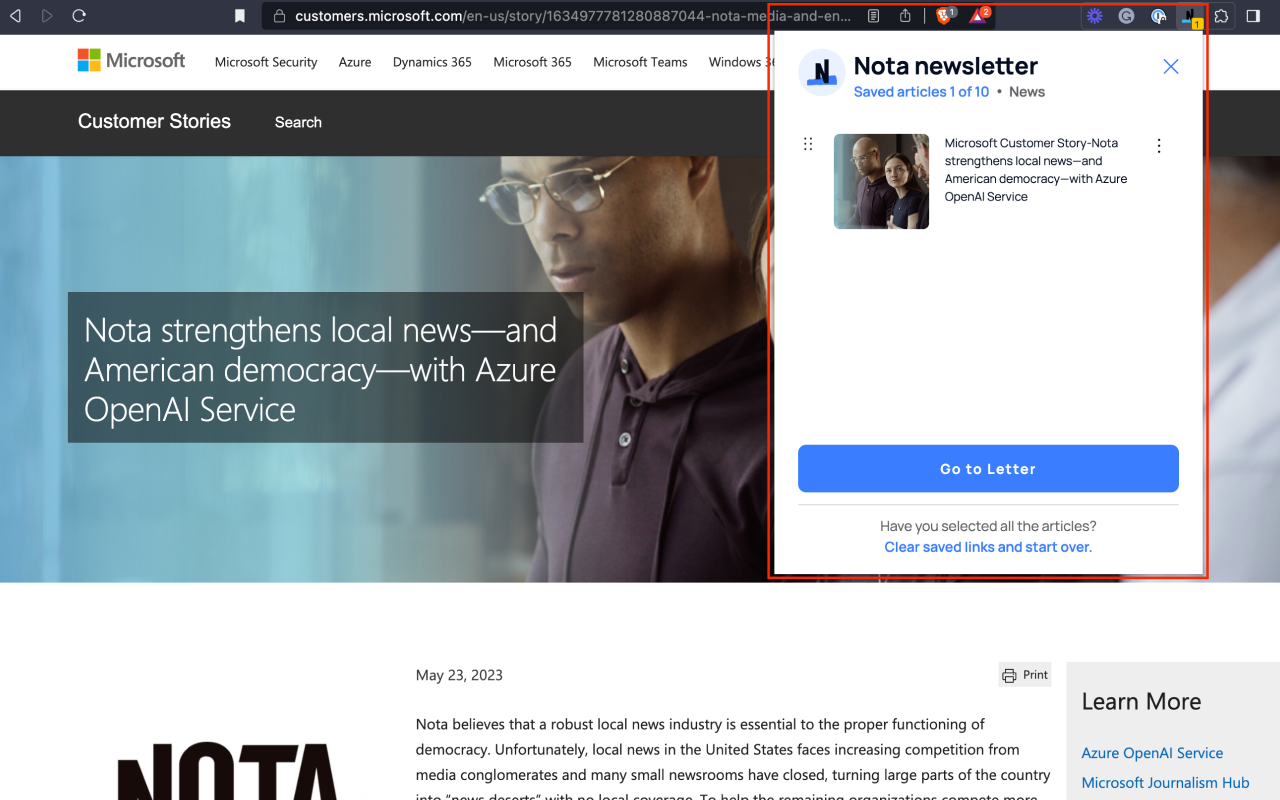Open the Azure OpenAI Service link

click(x=1152, y=753)
